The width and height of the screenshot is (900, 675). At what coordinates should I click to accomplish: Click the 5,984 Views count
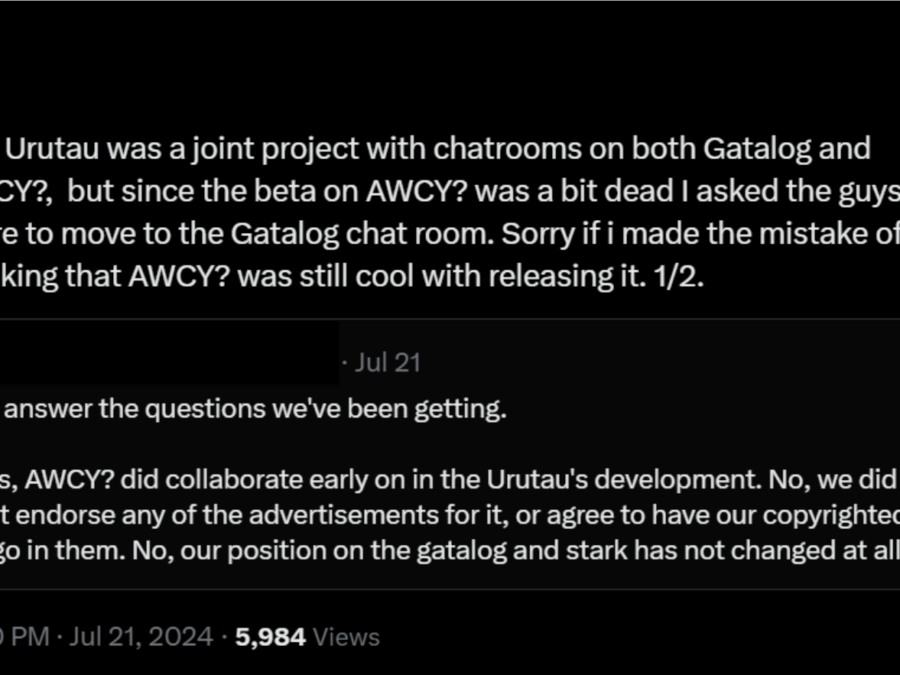pyautogui.click(x=308, y=637)
